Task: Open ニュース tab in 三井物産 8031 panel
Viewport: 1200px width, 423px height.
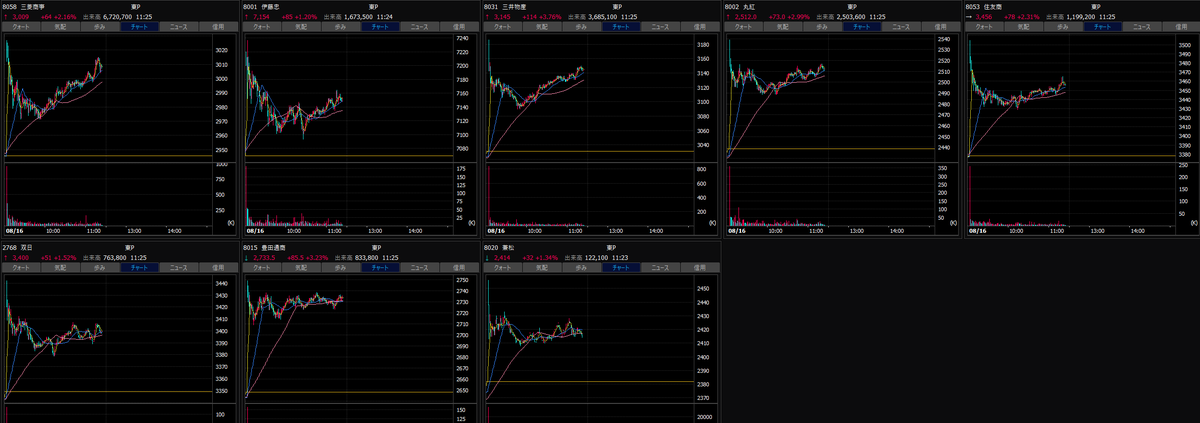Action: click(659, 27)
